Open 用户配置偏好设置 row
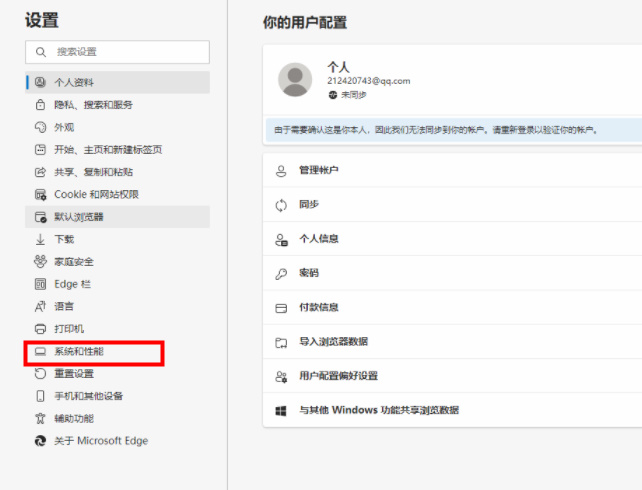The image size is (642, 490). tap(452, 376)
